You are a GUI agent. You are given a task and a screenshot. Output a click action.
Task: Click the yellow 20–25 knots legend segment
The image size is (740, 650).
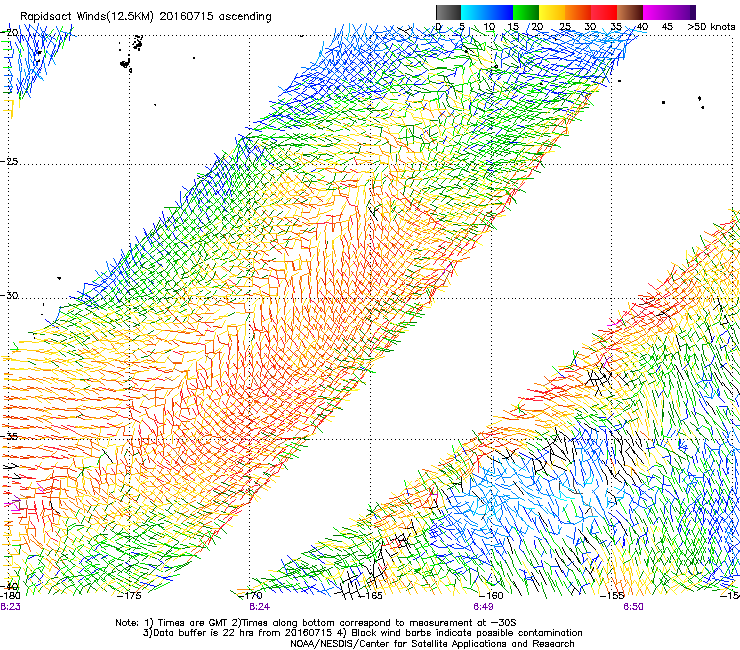pos(552,12)
